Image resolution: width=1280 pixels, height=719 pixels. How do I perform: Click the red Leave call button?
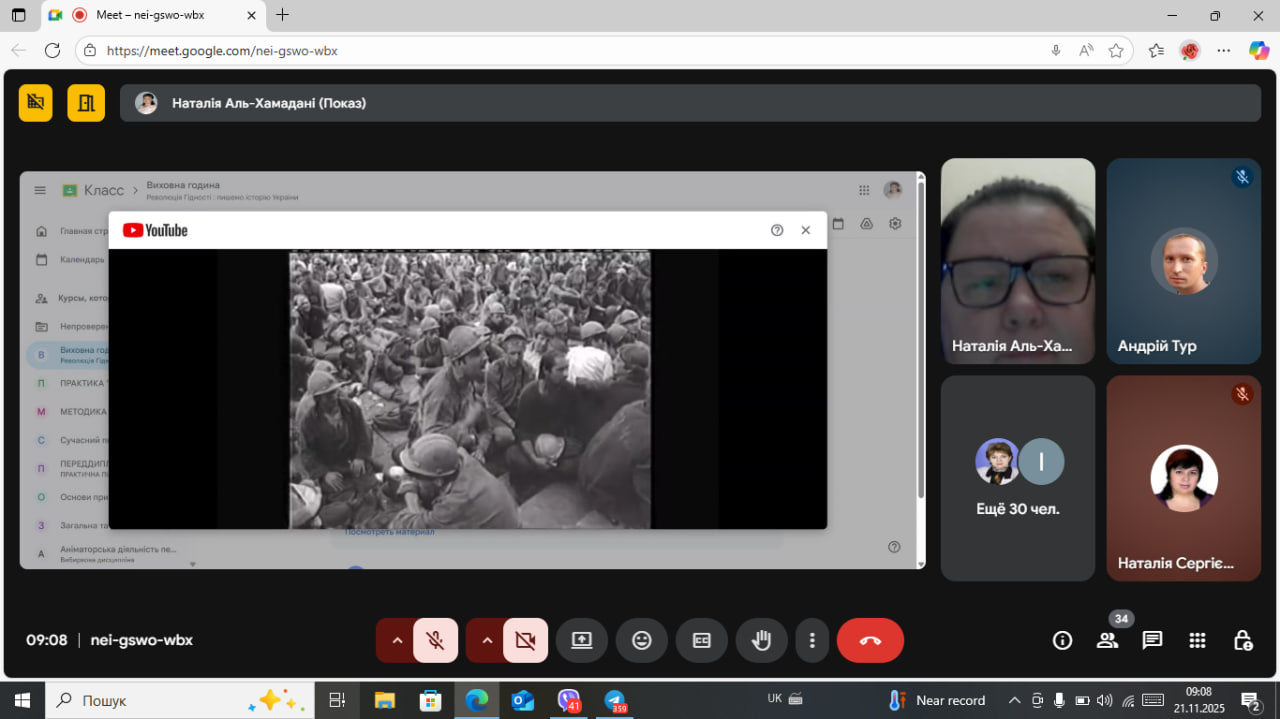tap(870, 641)
